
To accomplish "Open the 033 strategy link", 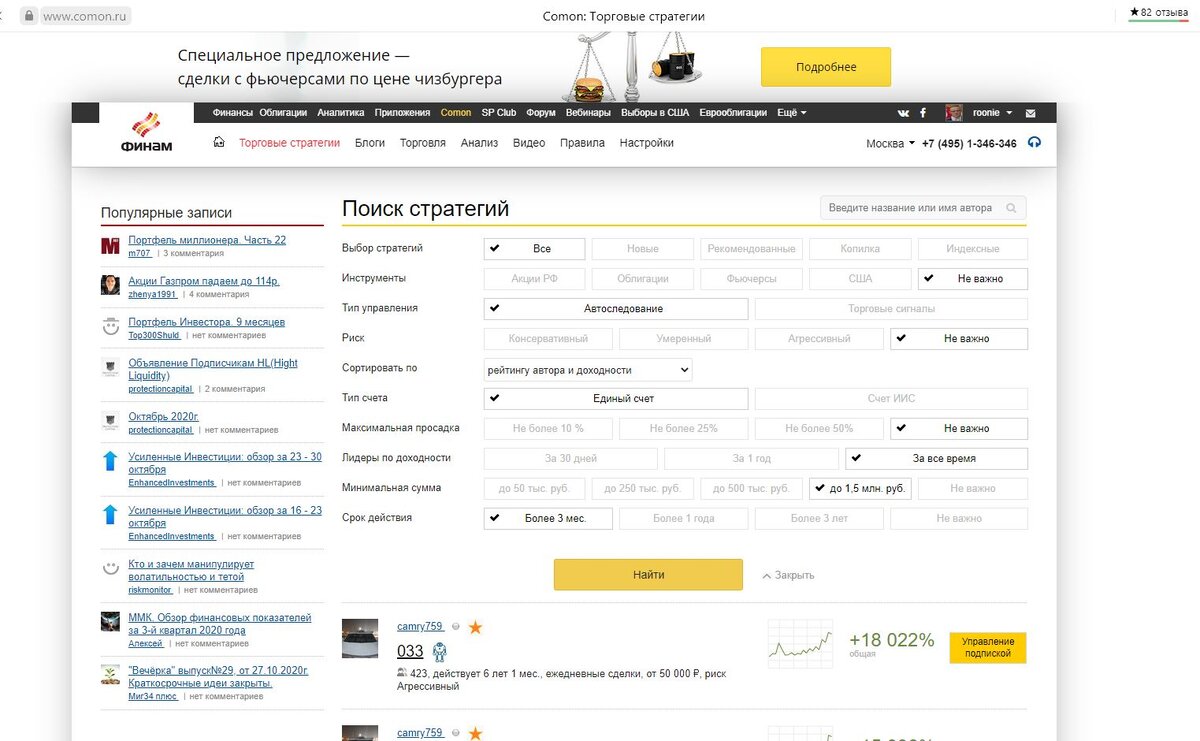I will [410, 652].
